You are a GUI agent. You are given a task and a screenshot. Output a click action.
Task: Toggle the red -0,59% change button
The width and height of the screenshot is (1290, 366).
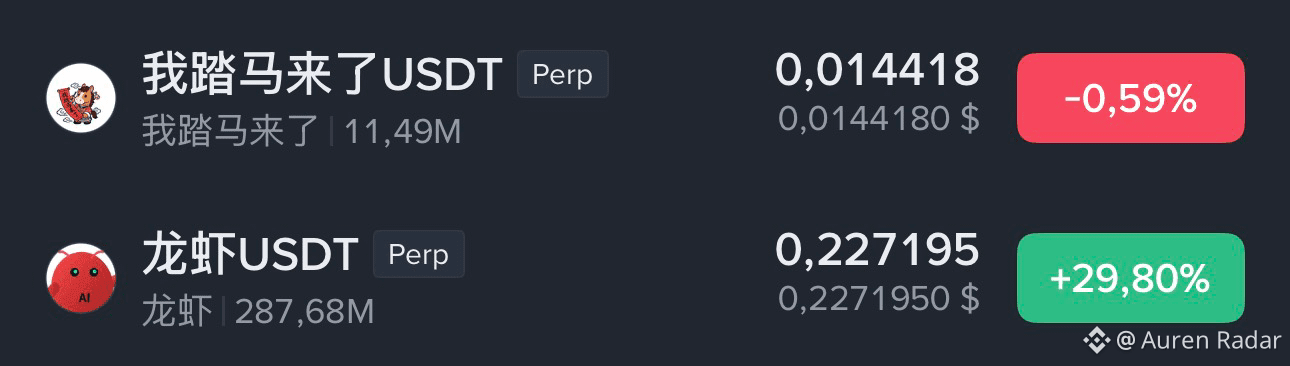(x=1131, y=98)
